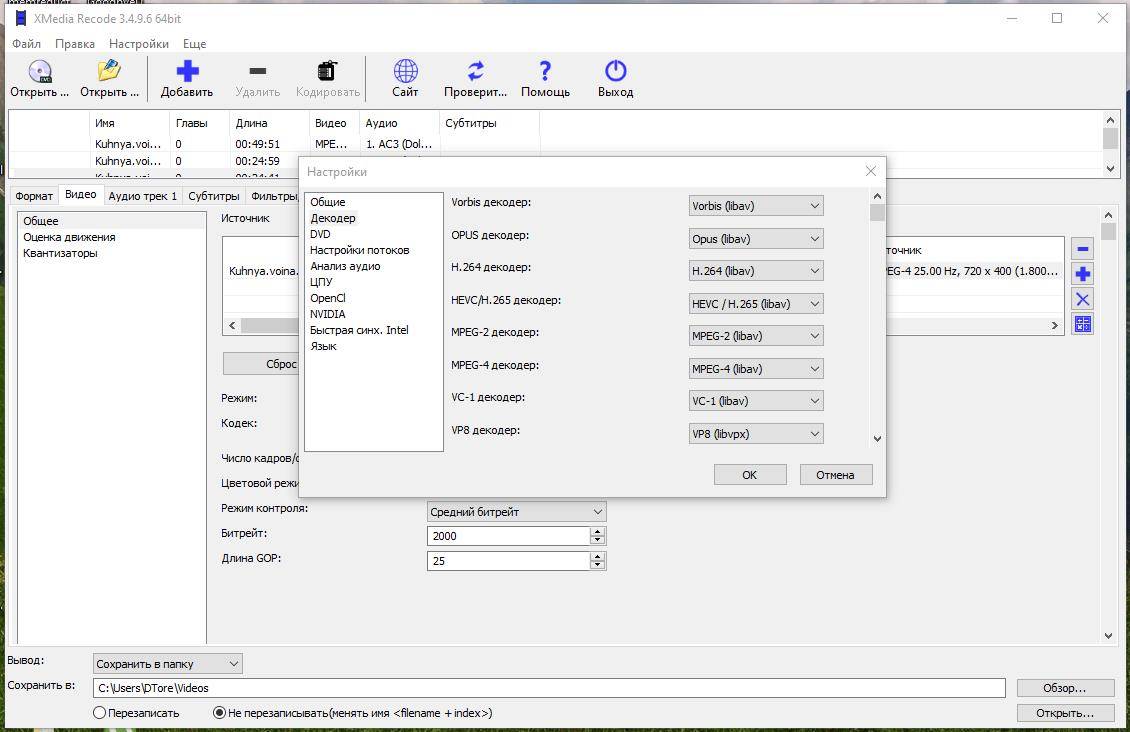Select Общие in settings list

pyautogui.click(x=328, y=202)
